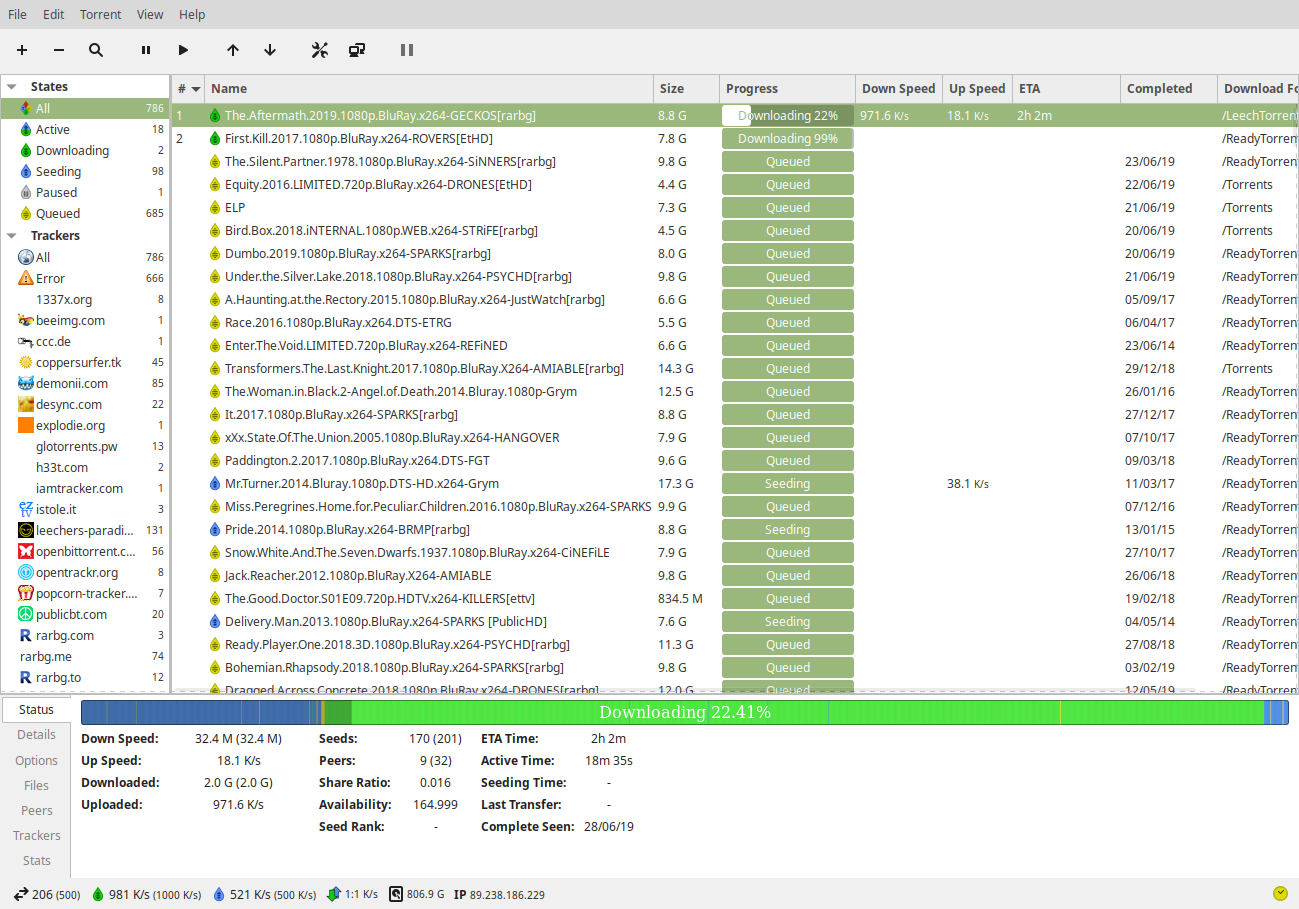Collapse the Trackers section in sidebar
Viewport: 1299px width, 909px height.
click(x=13, y=236)
